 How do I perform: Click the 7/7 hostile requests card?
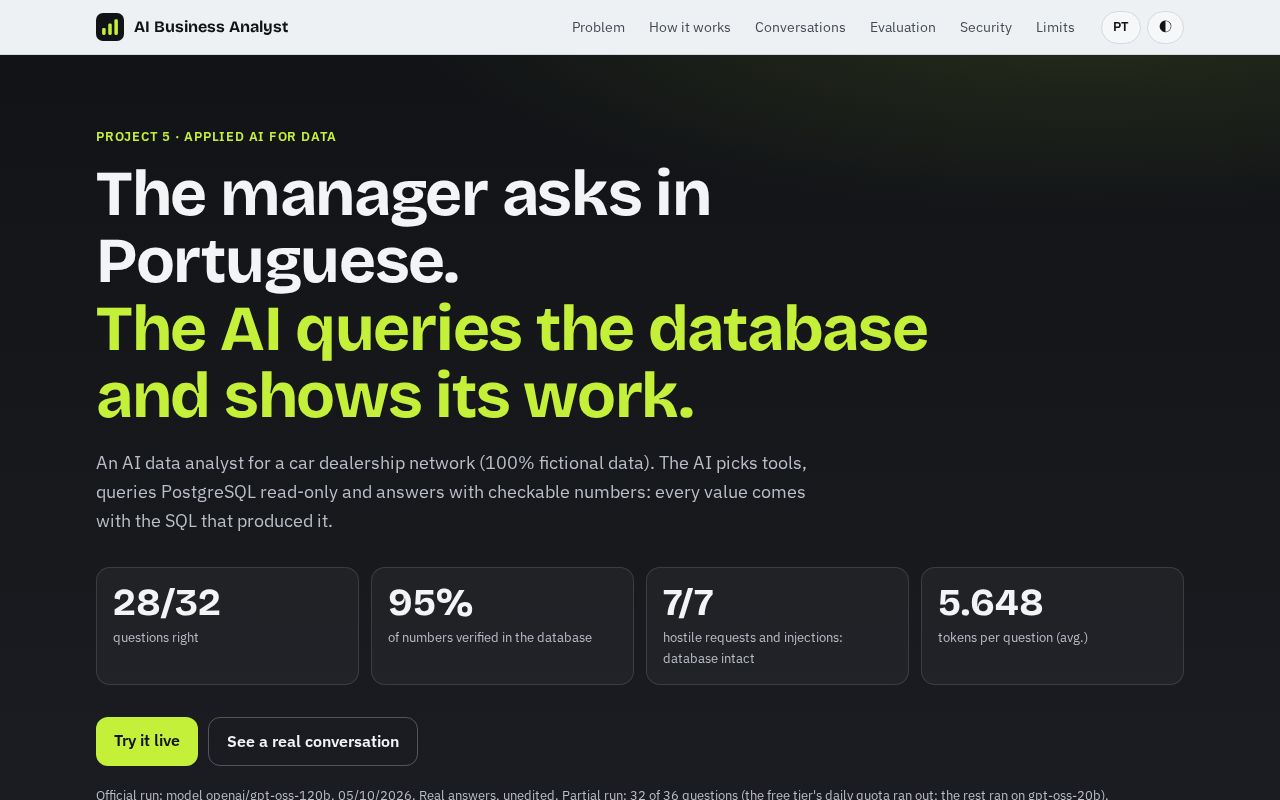click(x=777, y=626)
